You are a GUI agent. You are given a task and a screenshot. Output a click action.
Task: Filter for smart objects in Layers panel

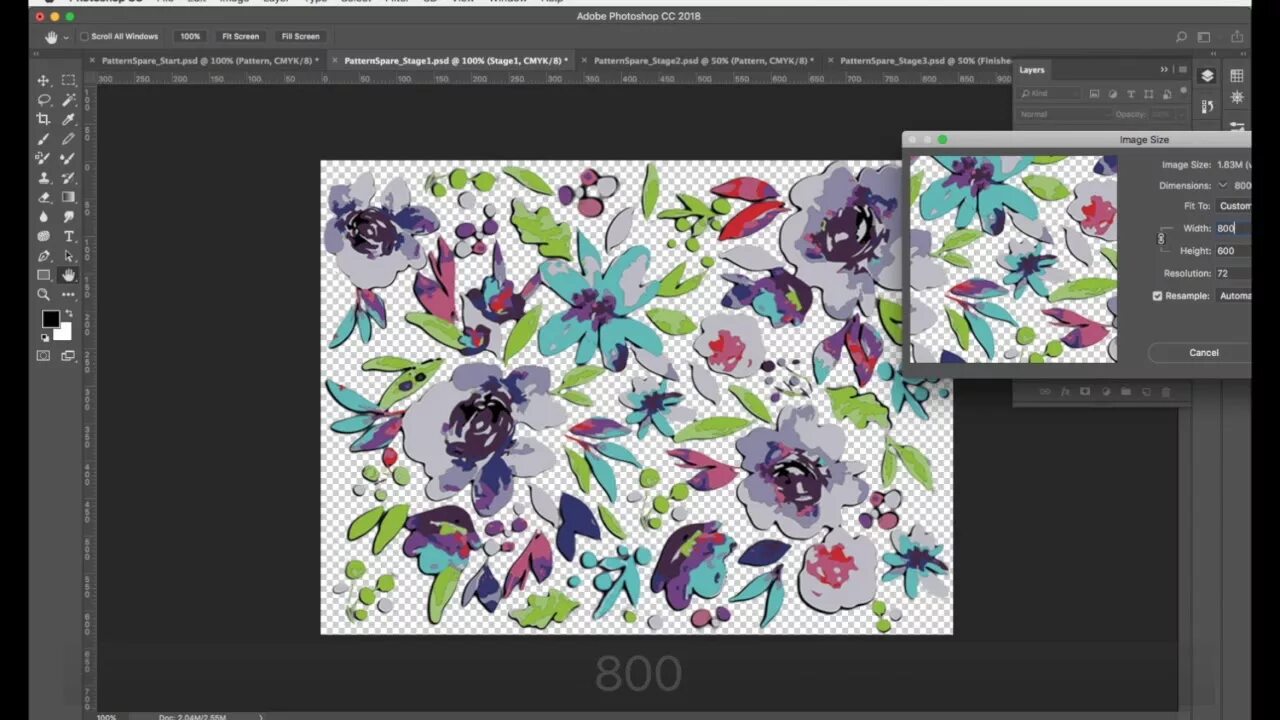pos(1166,94)
